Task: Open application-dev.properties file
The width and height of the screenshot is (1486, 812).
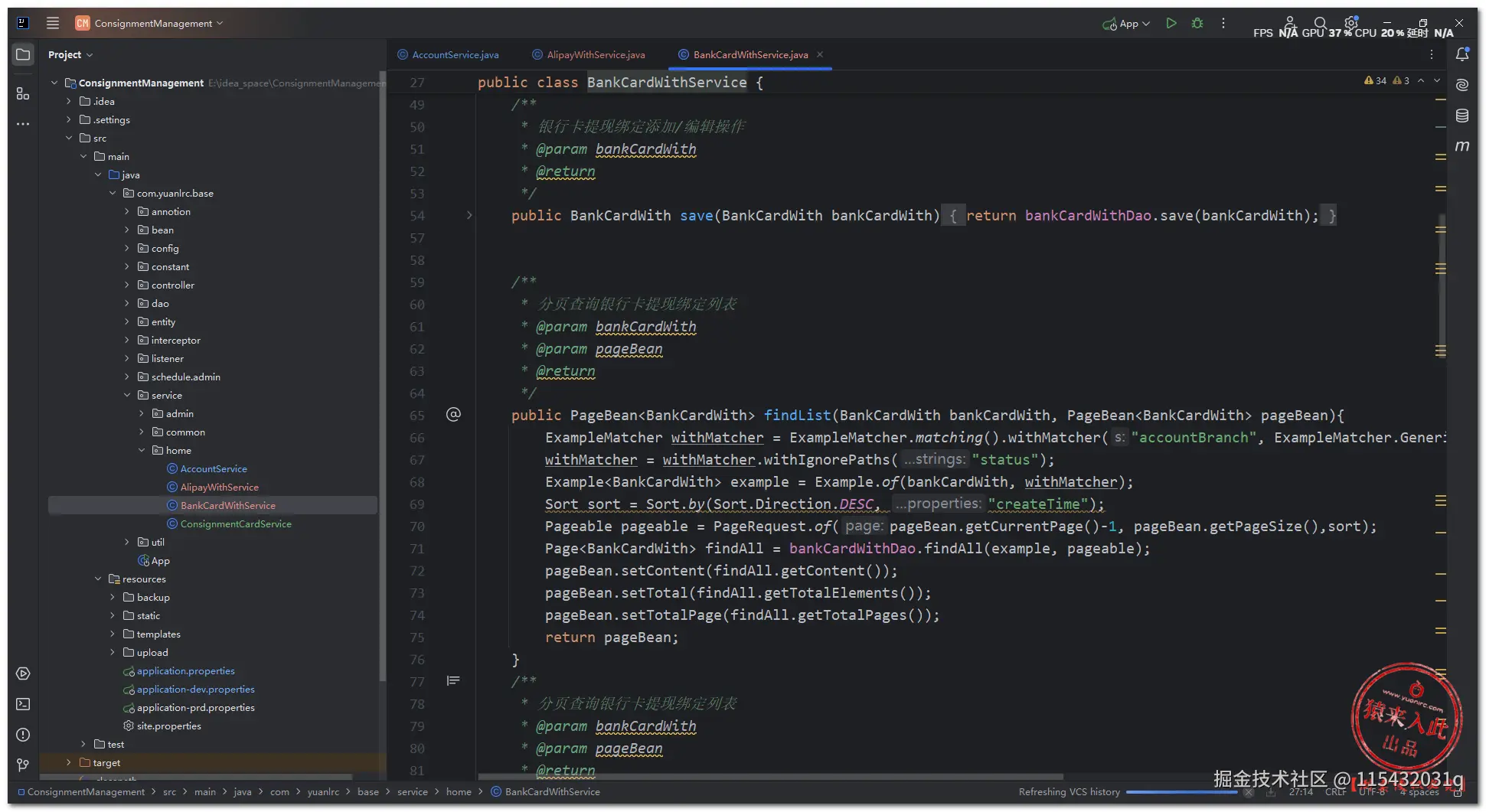Action: pos(196,689)
